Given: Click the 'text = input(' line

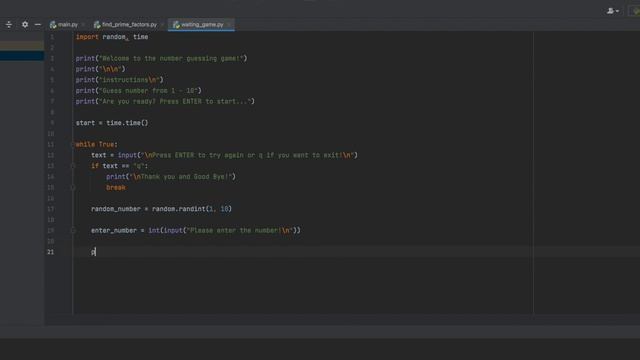Looking at the screenshot, I should tap(224, 155).
